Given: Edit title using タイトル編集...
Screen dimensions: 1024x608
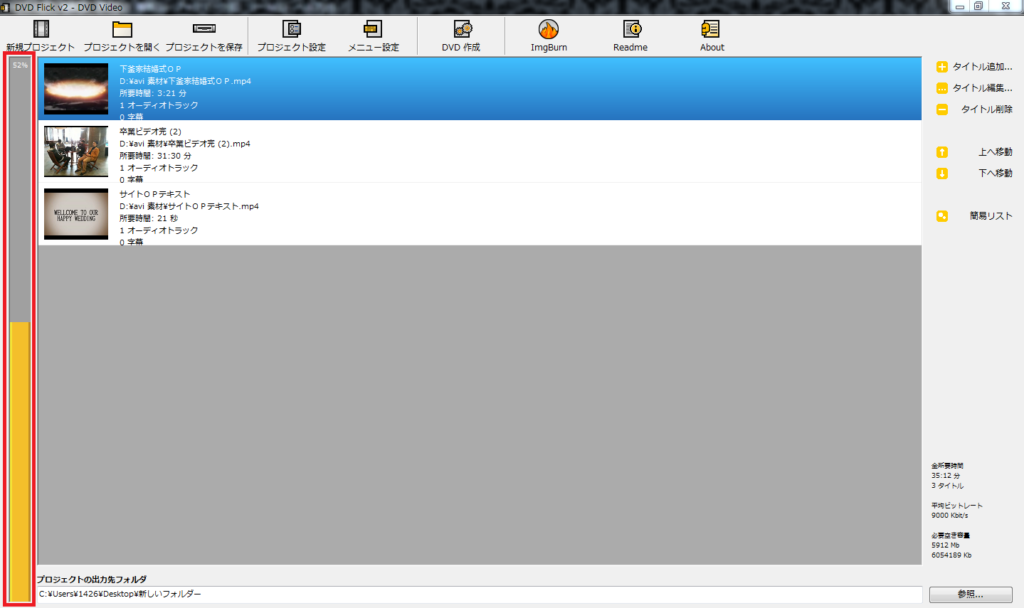Looking at the screenshot, I should click(974, 88).
